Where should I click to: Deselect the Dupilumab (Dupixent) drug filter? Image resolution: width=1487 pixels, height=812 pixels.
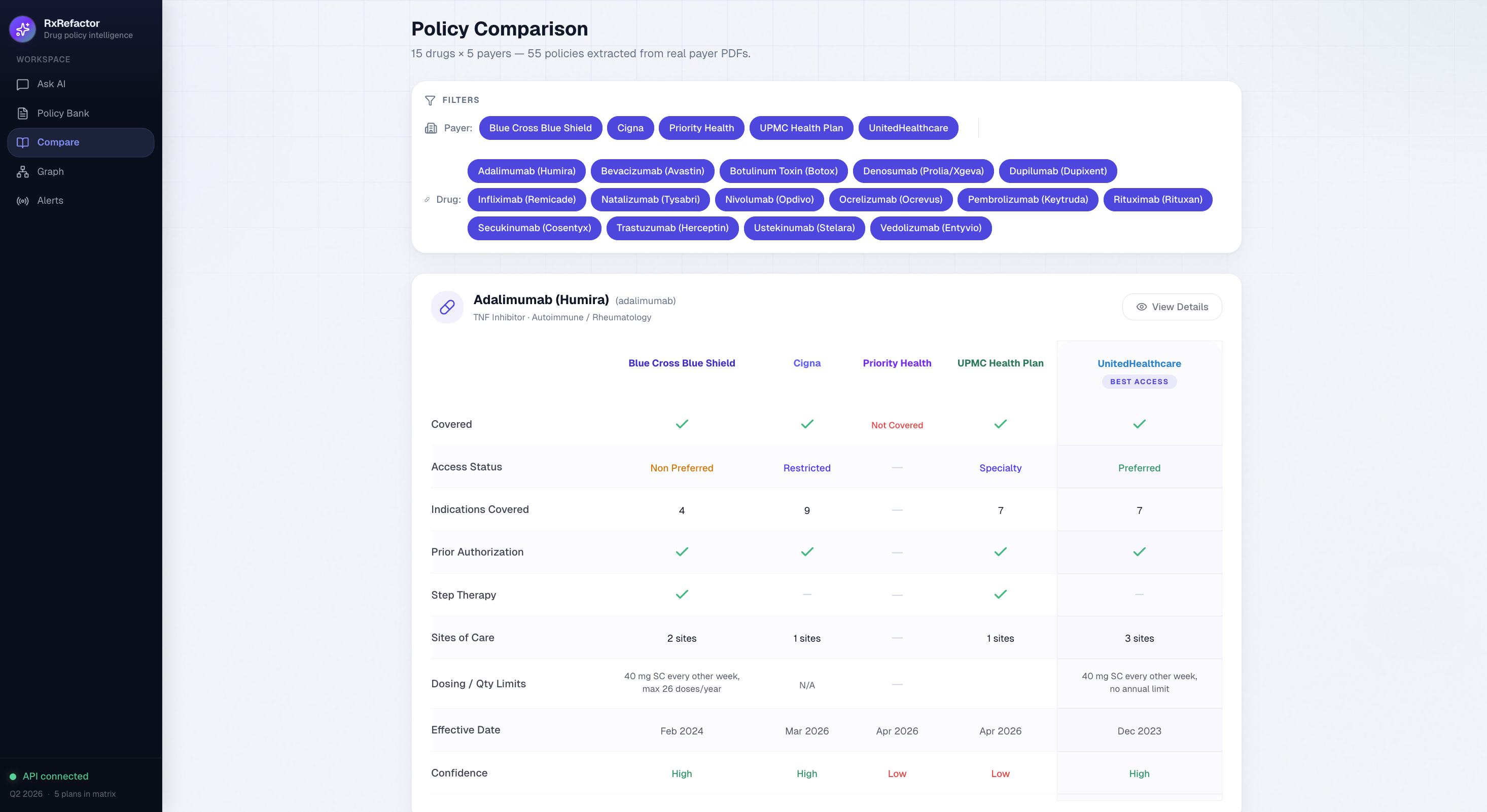1057,171
